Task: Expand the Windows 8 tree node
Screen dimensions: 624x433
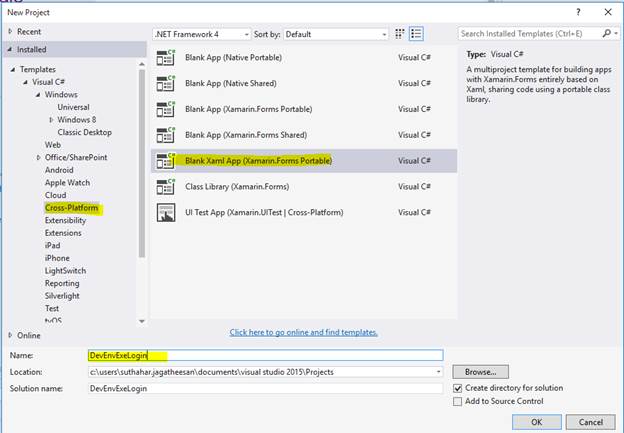Action: tap(51, 120)
